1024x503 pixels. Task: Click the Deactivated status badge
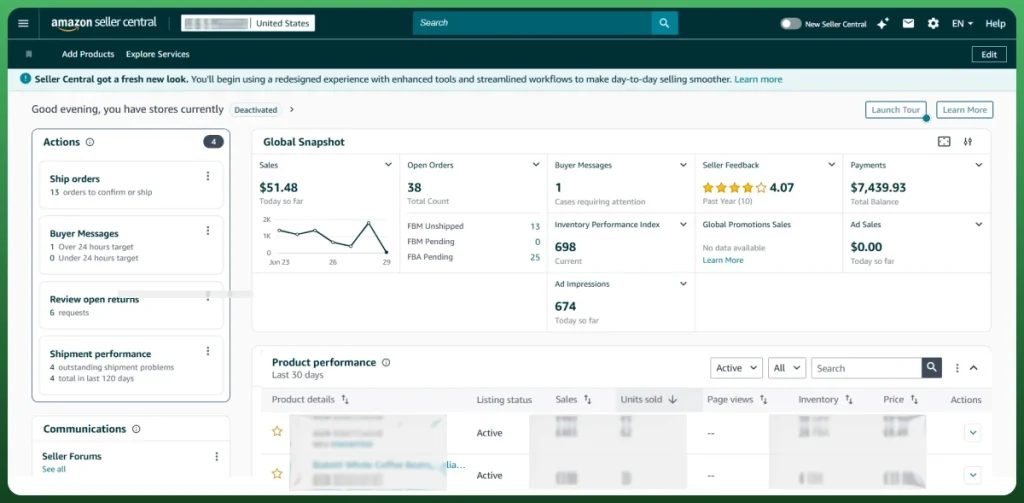click(255, 110)
